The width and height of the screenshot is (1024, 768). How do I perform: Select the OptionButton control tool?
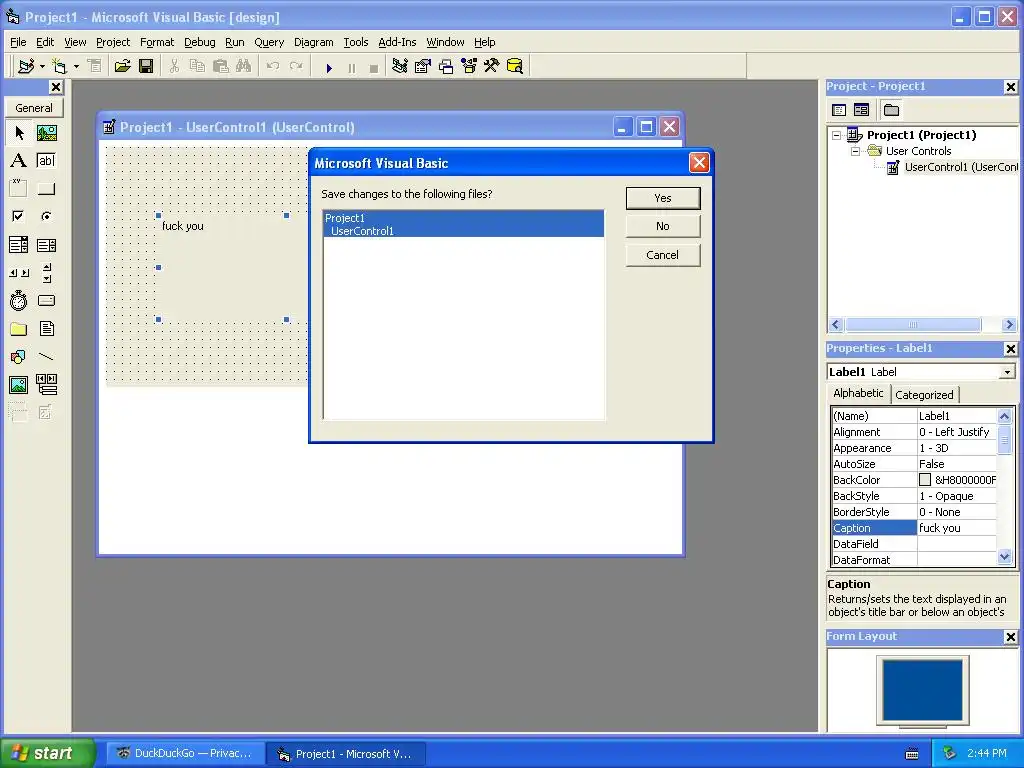pos(46,216)
